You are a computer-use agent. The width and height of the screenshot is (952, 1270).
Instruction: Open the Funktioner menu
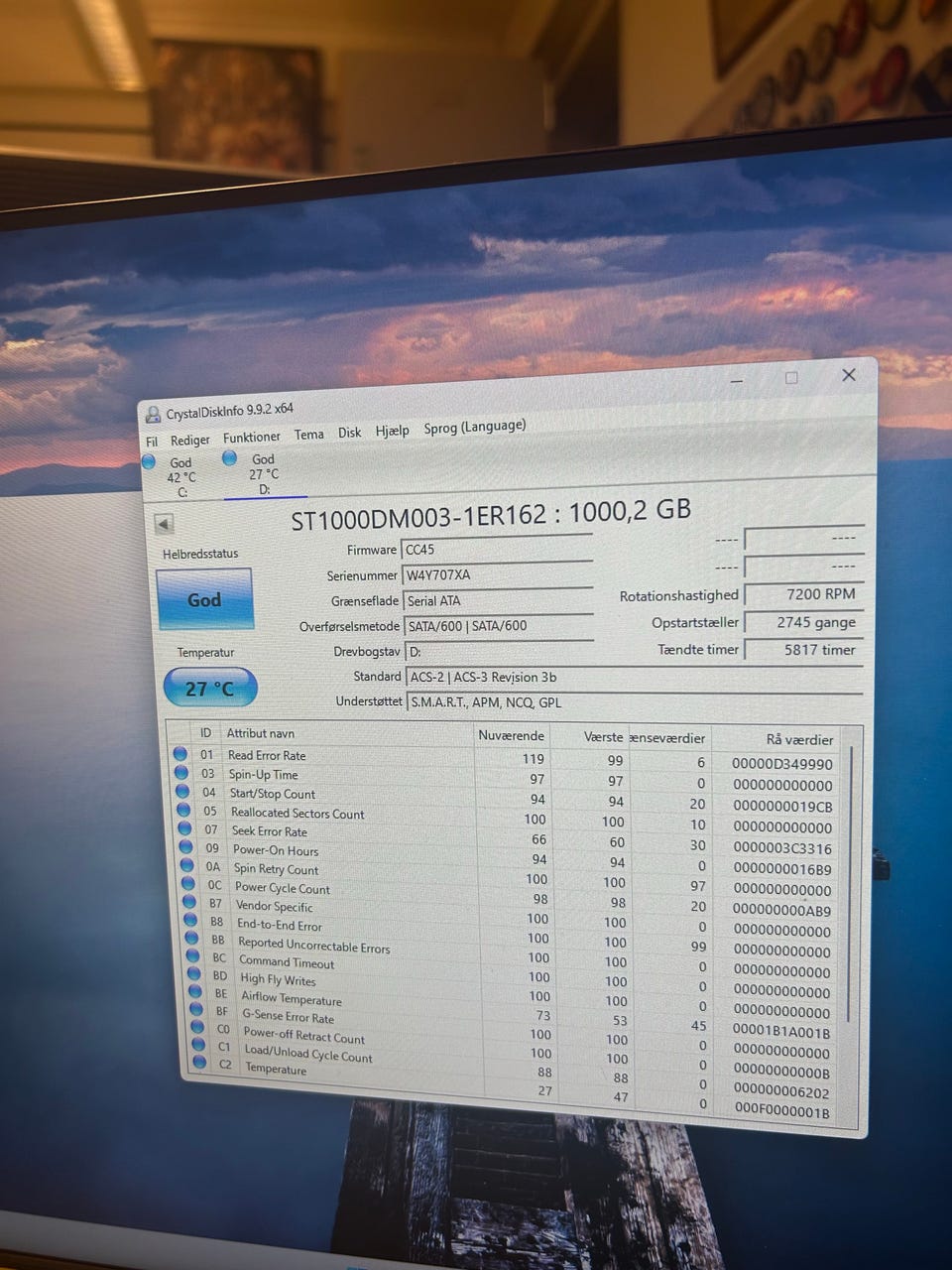coord(252,438)
